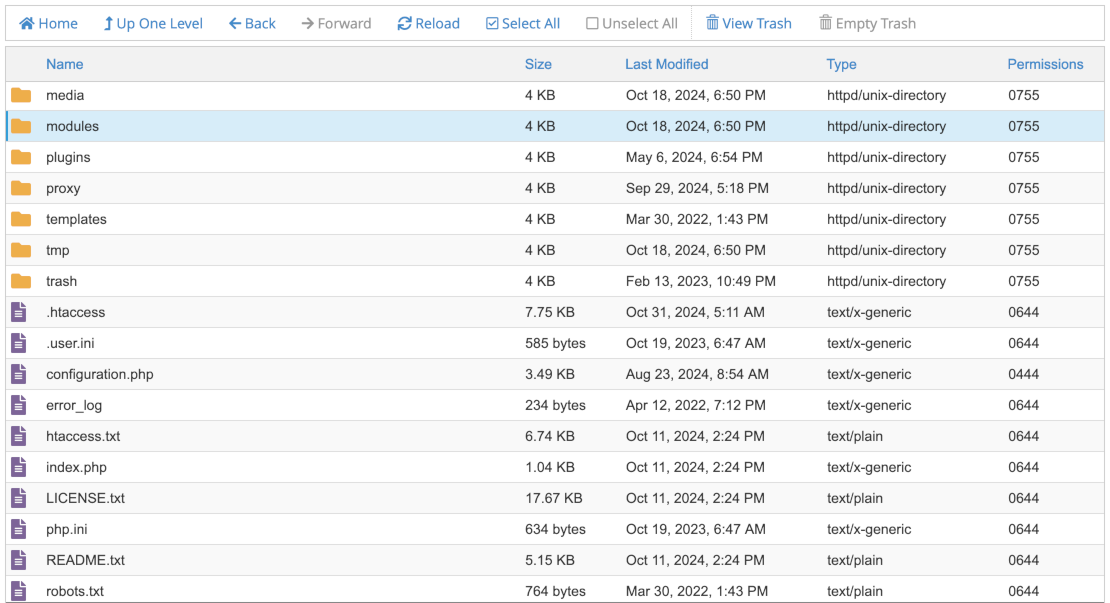Click the file icon beside index.php
This screenshot has height=603, width=1110.
click(17, 467)
